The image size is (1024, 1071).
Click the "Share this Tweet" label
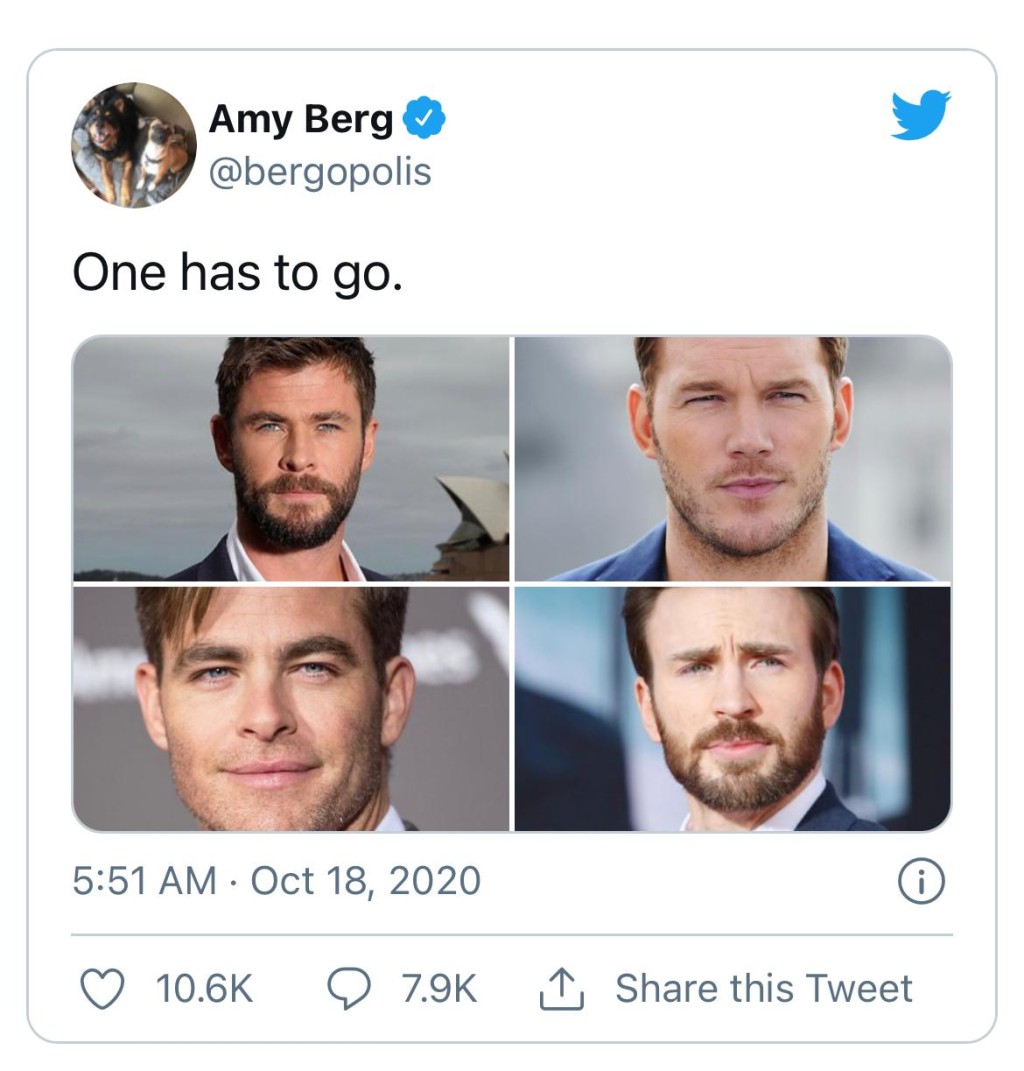(x=763, y=988)
